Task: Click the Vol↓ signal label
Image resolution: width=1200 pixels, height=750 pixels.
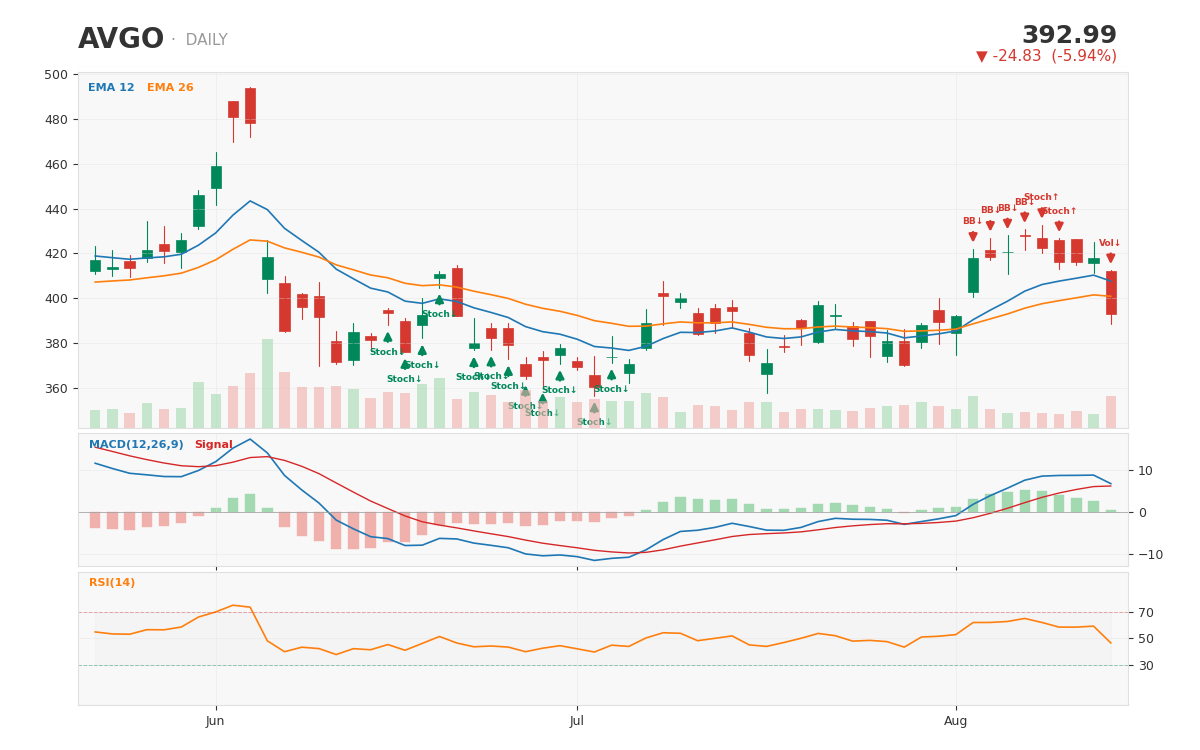Action: pyautogui.click(x=1110, y=243)
